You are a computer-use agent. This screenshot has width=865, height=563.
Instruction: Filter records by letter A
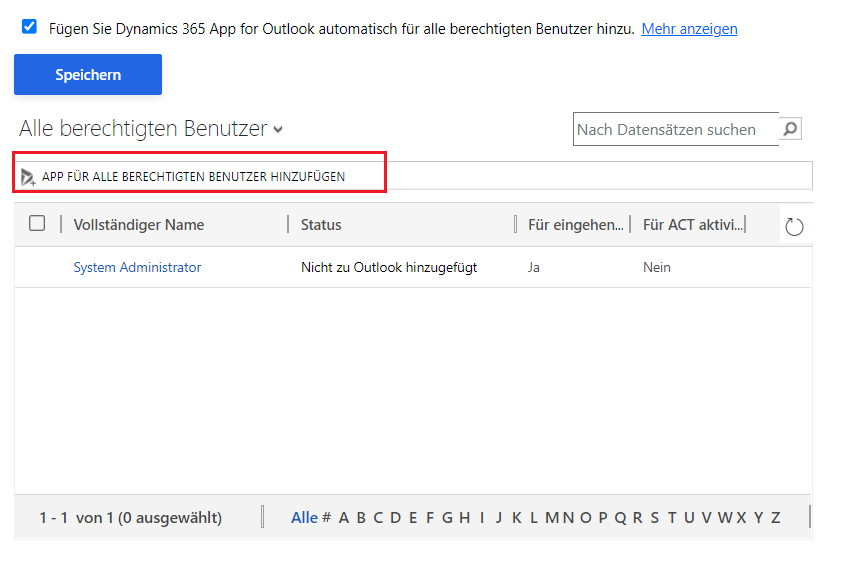pos(344,518)
